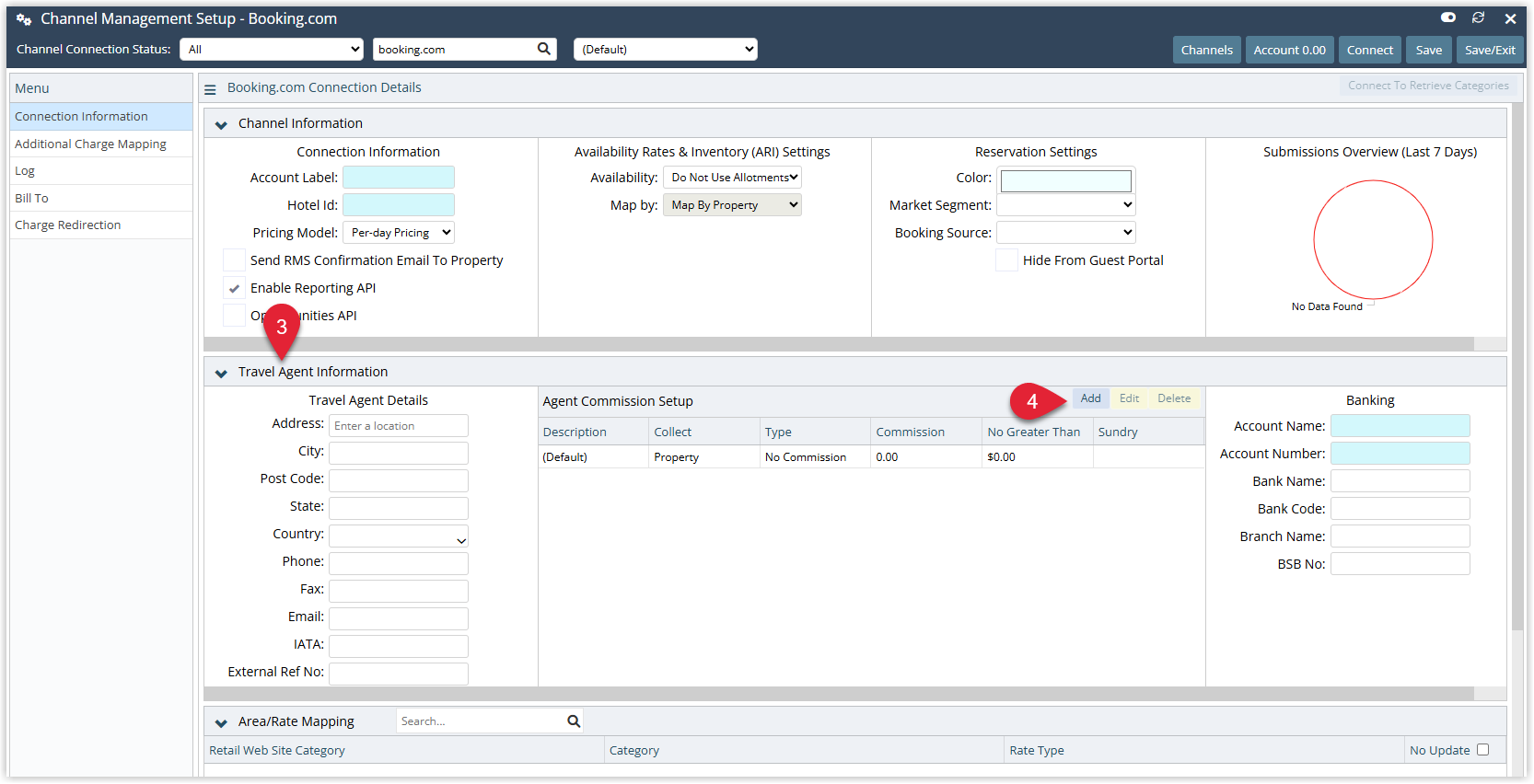Select Connection Information menu item
The image size is (1534, 784).
[101, 117]
